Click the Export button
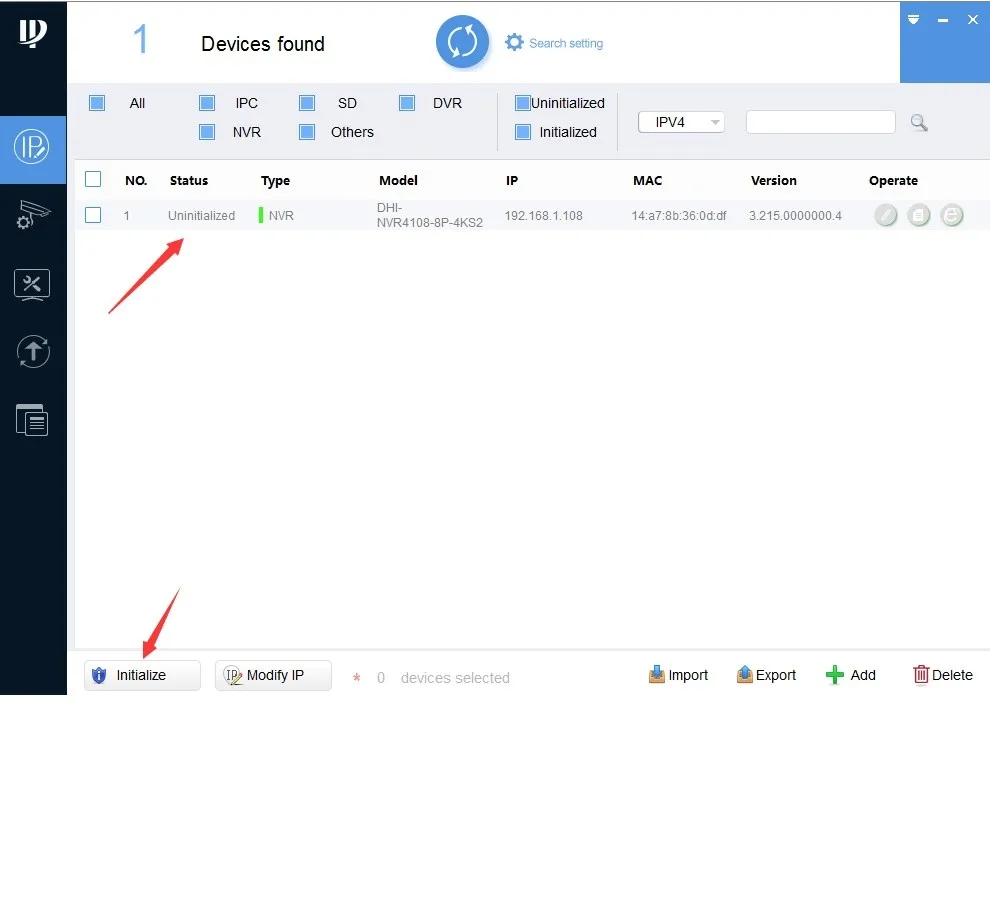990x900 pixels. click(766, 675)
